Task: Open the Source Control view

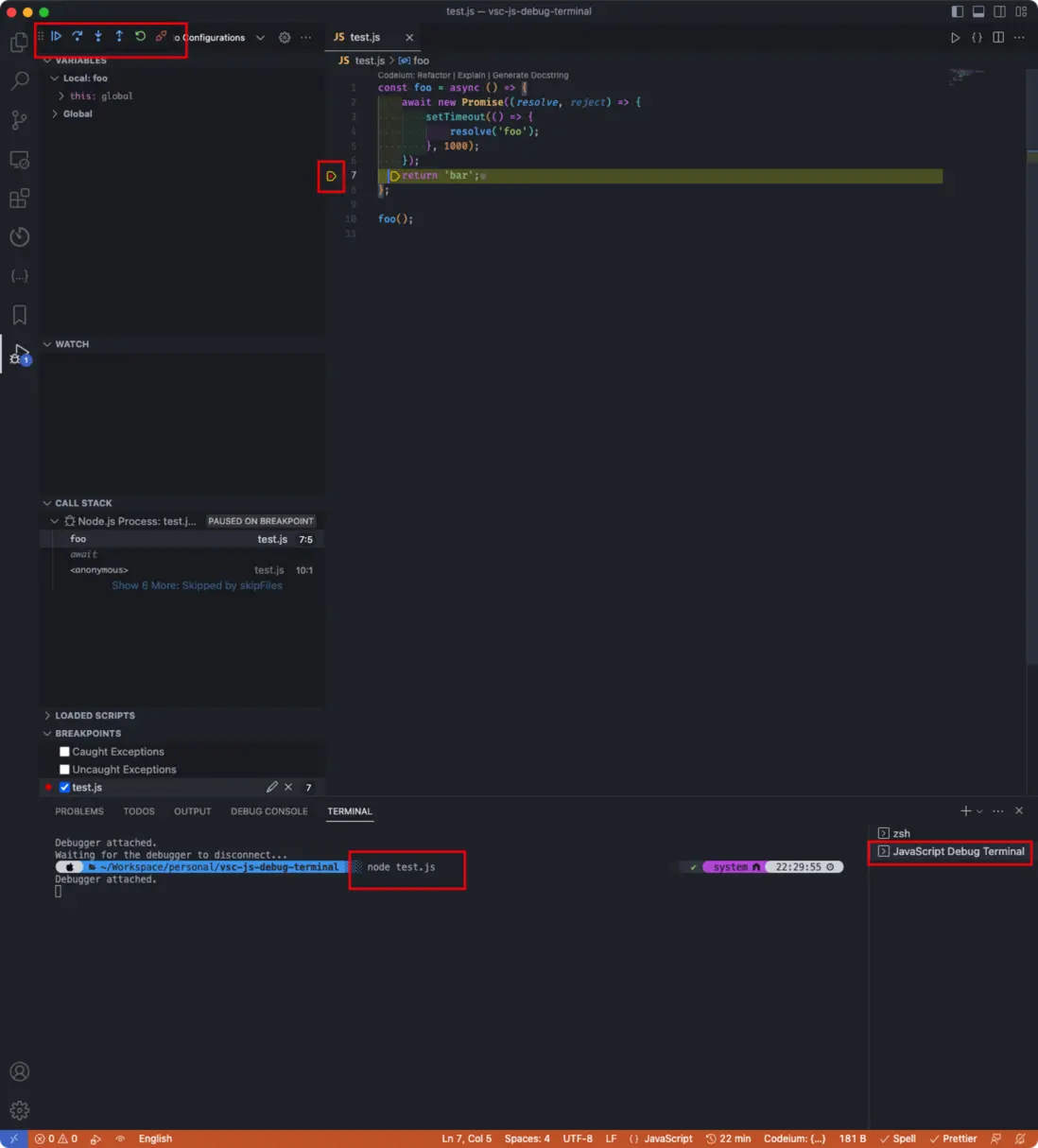Action: click(x=19, y=120)
